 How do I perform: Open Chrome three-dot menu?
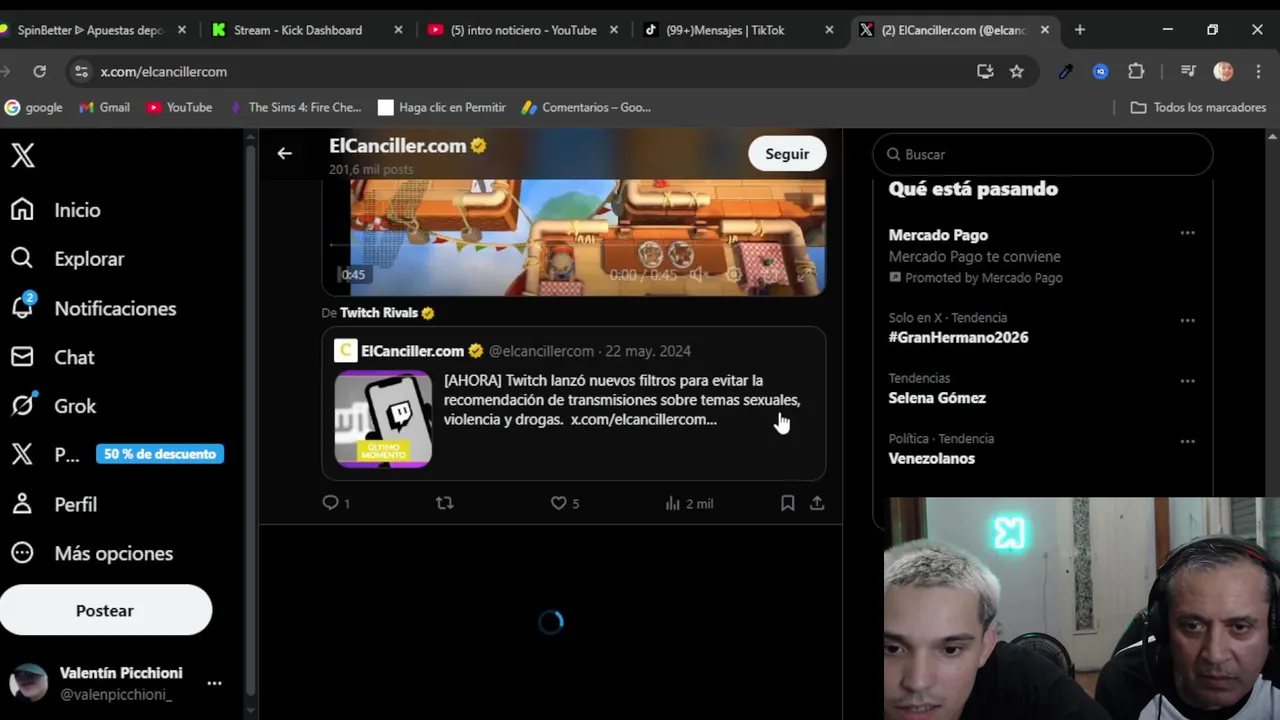point(1258,71)
